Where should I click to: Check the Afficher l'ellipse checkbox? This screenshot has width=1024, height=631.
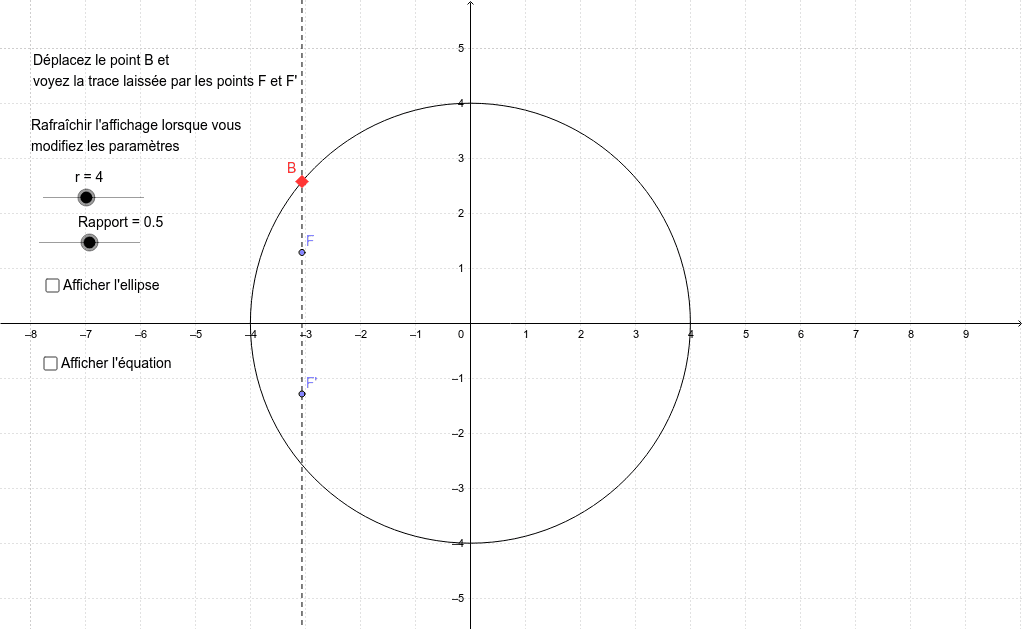52,285
